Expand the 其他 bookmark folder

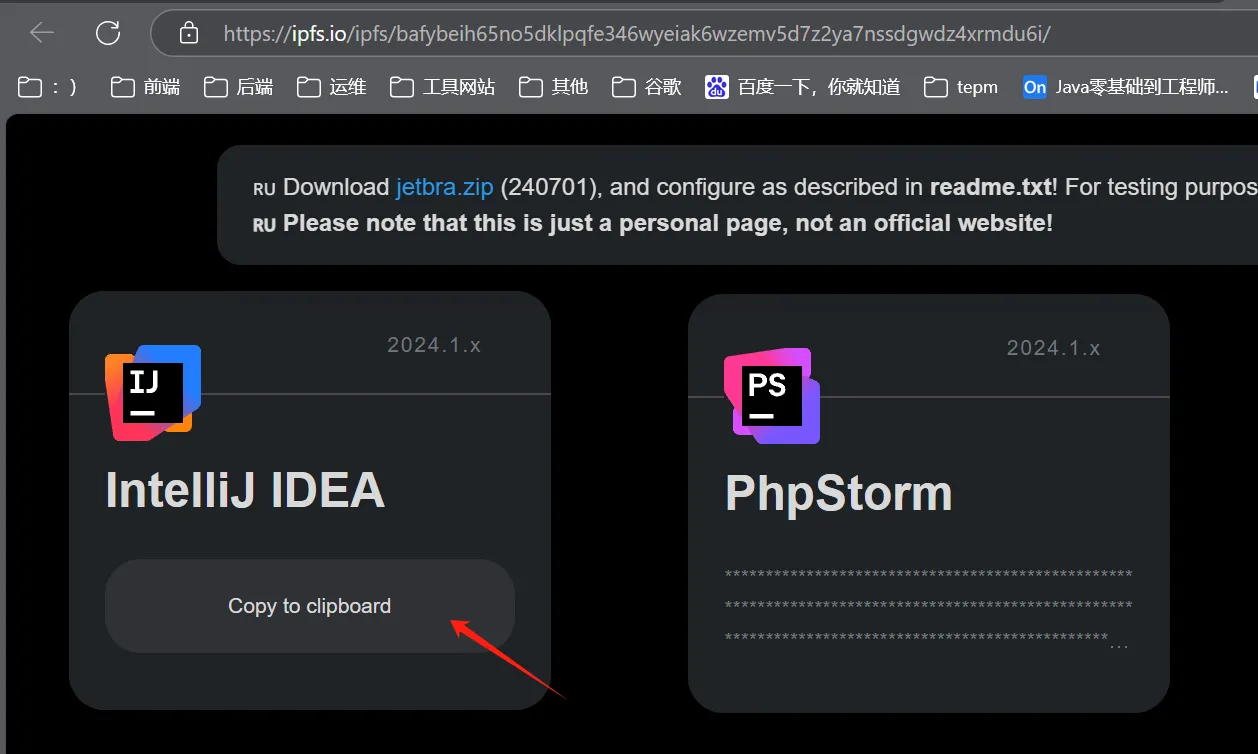[554, 87]
